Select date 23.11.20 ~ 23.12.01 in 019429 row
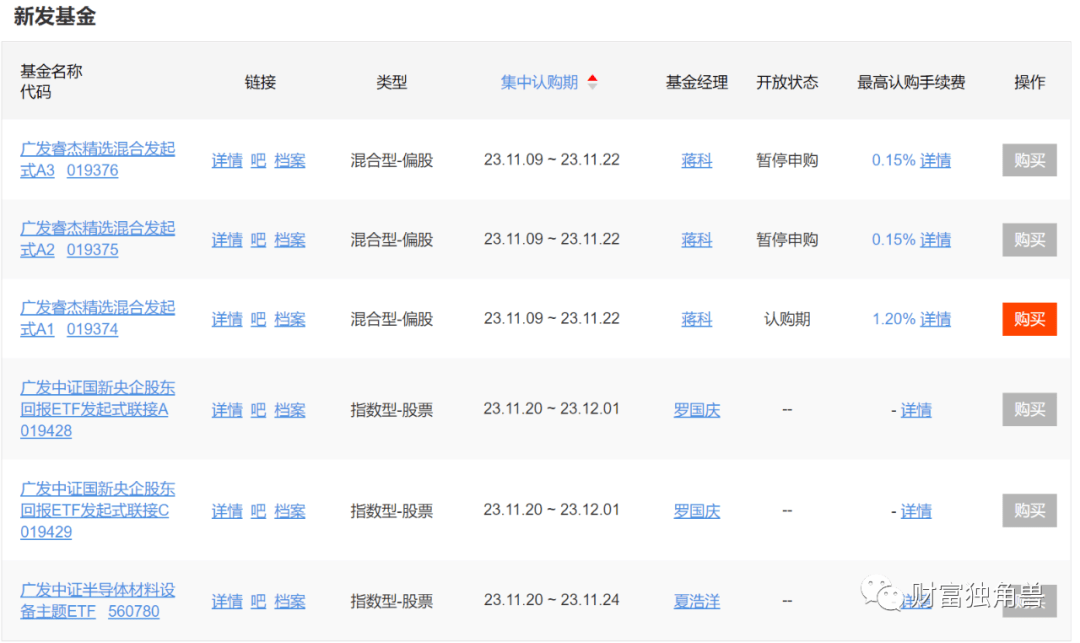The height and width of the screenshot is (643, 1080). [x=552, y=509]
